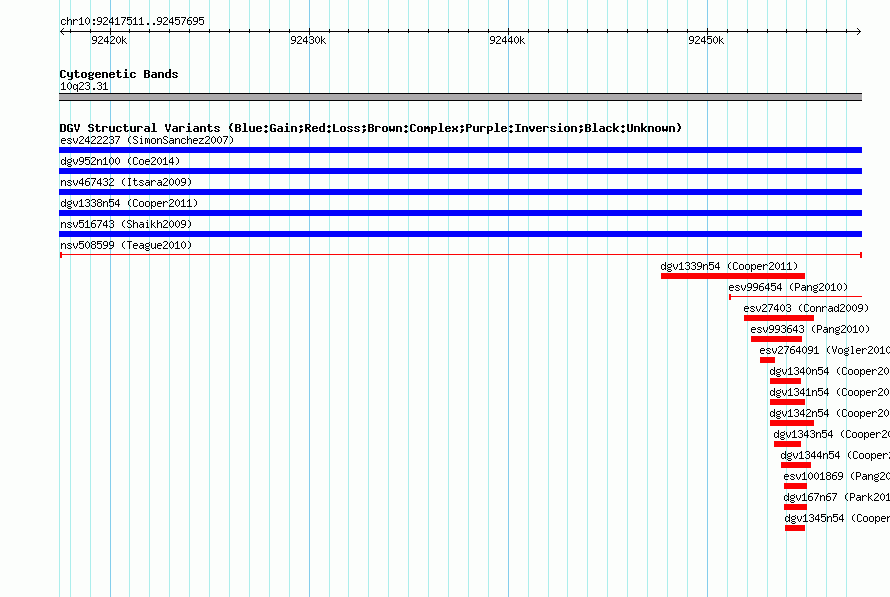Select the gray 10q23.31 cytoband bar
Image resolution: width=890 pixels, height=597 pixels.
[x=460, y=97]
